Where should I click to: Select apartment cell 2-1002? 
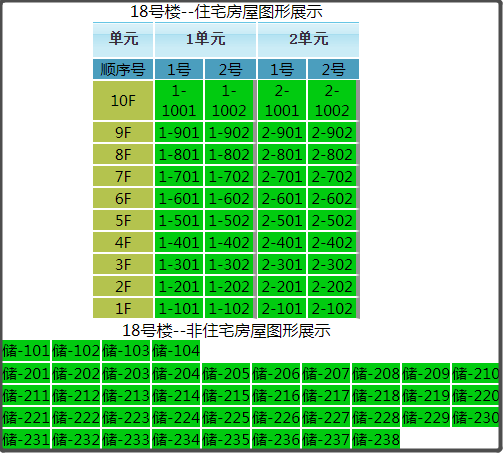coord(332,100)
